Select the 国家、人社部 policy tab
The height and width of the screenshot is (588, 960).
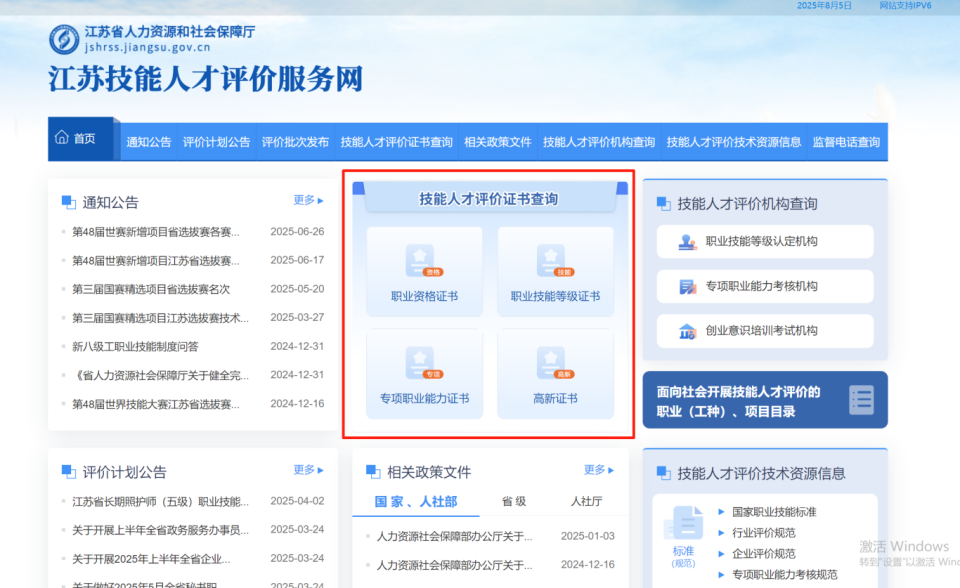tap(416, 502)
